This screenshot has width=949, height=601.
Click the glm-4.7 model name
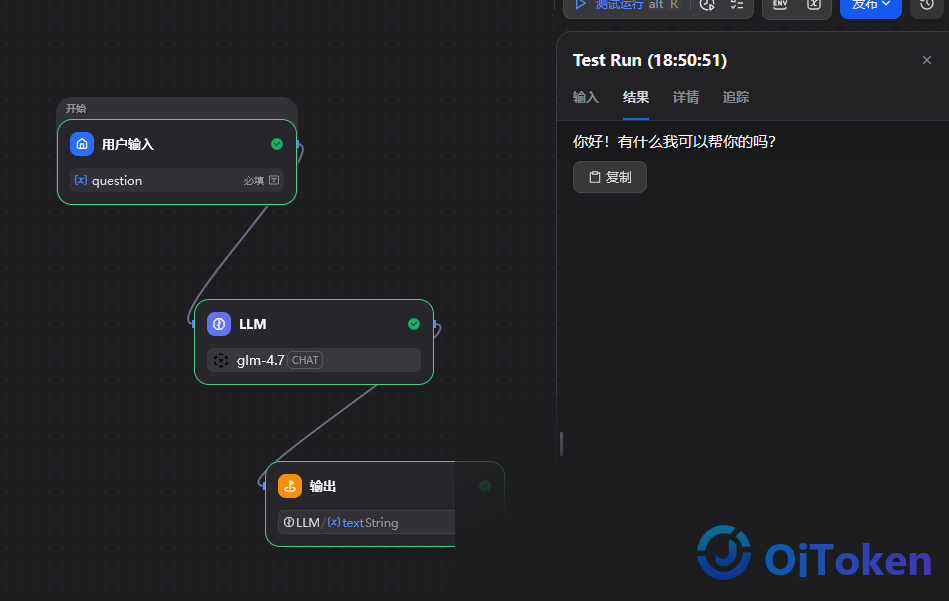coord(260,360)
